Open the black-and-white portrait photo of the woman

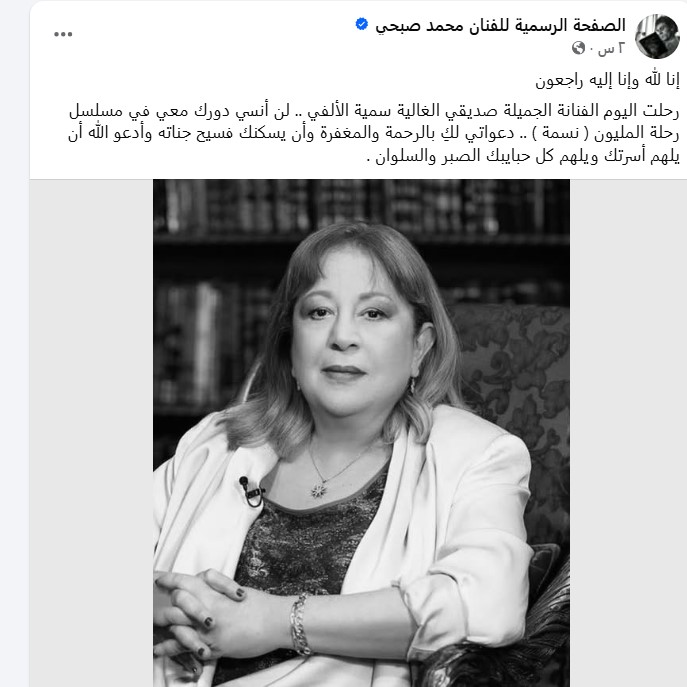(x=361, y=433)
